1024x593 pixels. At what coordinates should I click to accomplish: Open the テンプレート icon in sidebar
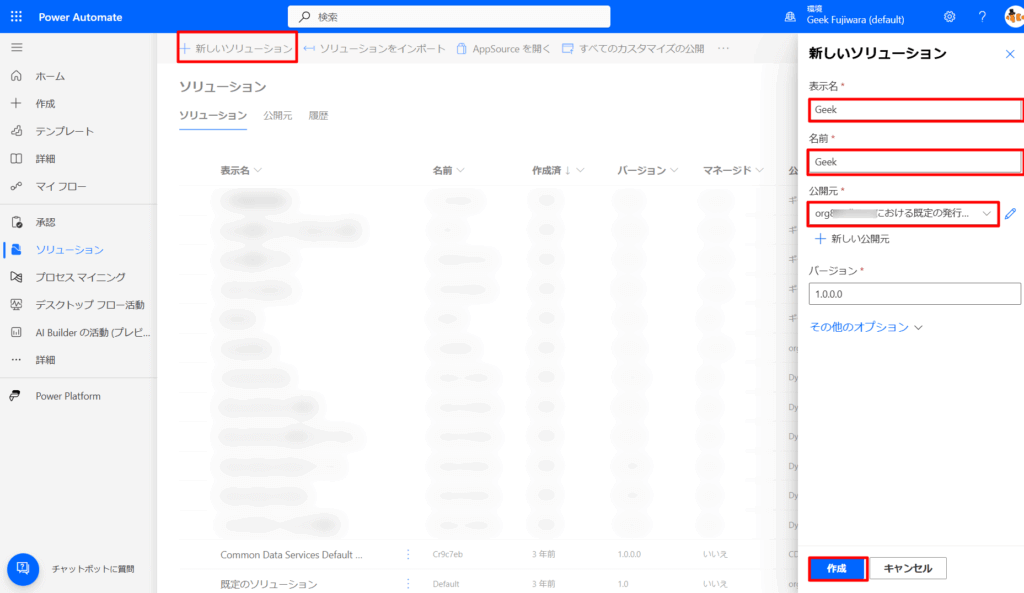coord(16,131)
